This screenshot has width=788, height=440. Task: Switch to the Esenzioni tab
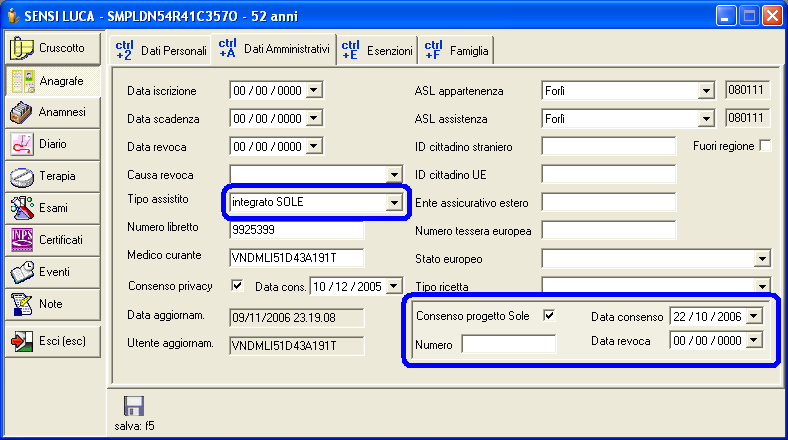[x=377, y=49]
